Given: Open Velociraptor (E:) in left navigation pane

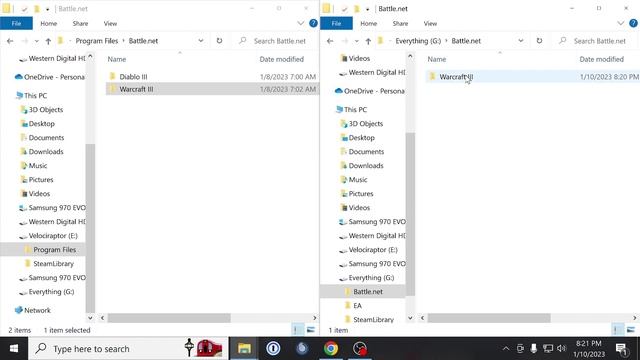Looking at the screenshot, I should coord(49,236).
